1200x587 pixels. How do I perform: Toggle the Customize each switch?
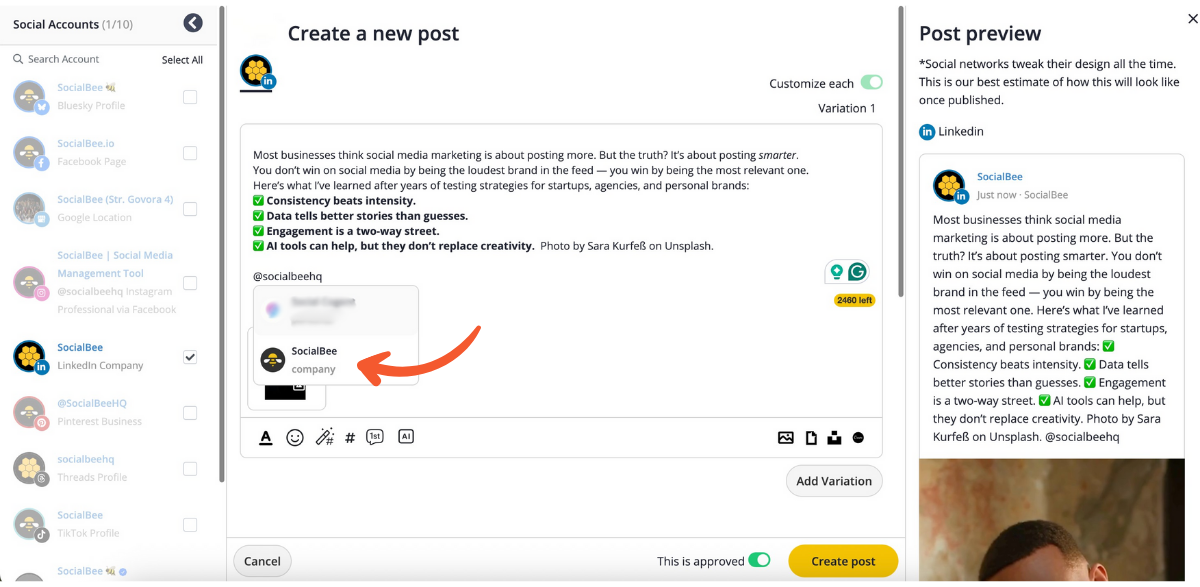click(871, 83)
